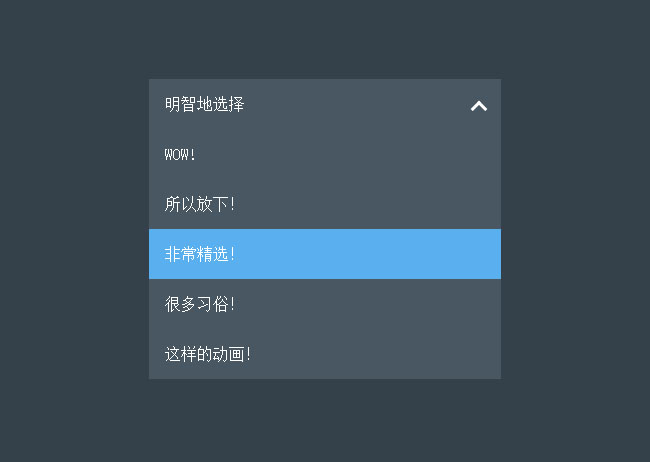The image size is (650, 462).
Task: Click the upward chevron arrow icon
Action: coord(479,105)
